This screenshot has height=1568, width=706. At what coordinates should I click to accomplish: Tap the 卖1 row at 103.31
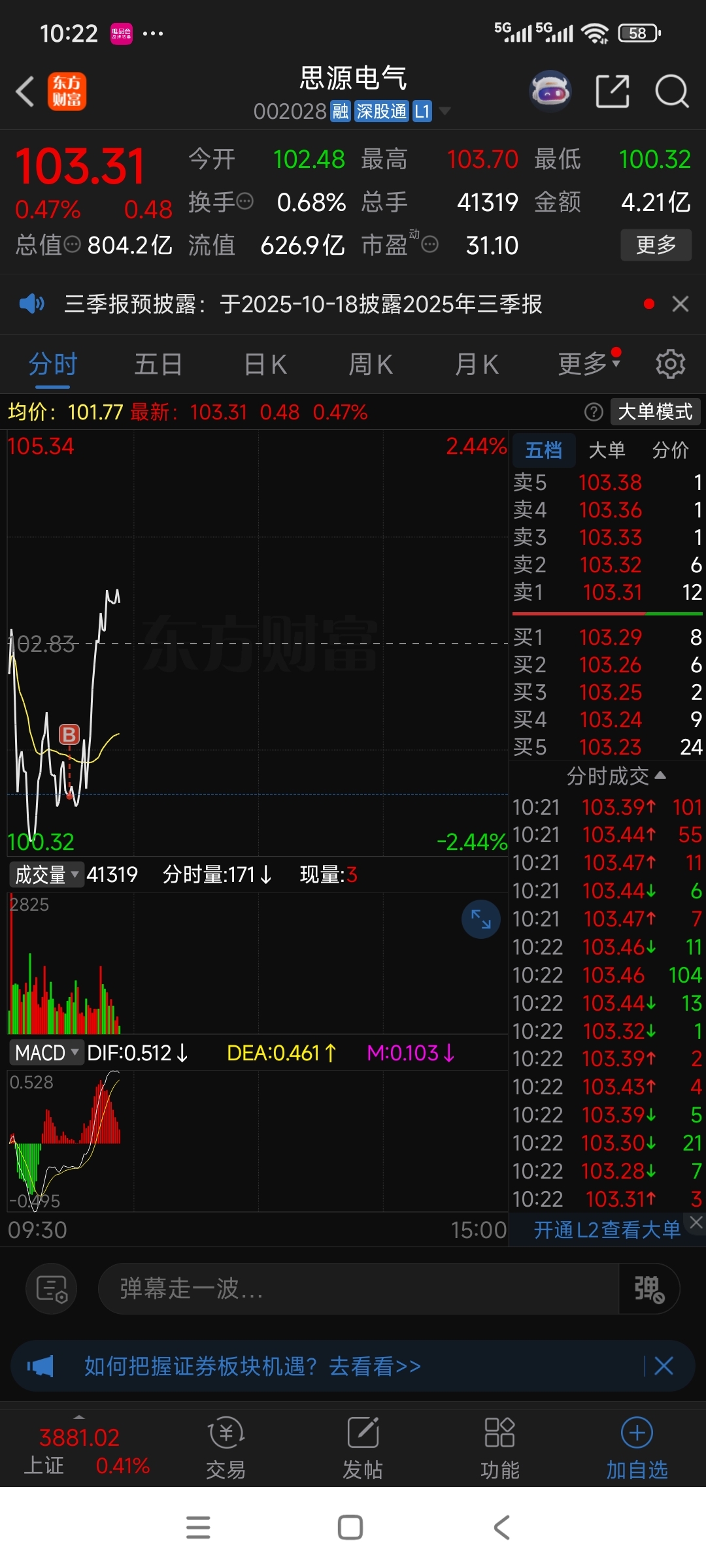pos(607,592)
